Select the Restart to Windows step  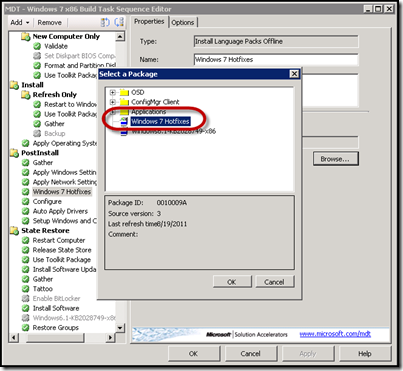71,104
